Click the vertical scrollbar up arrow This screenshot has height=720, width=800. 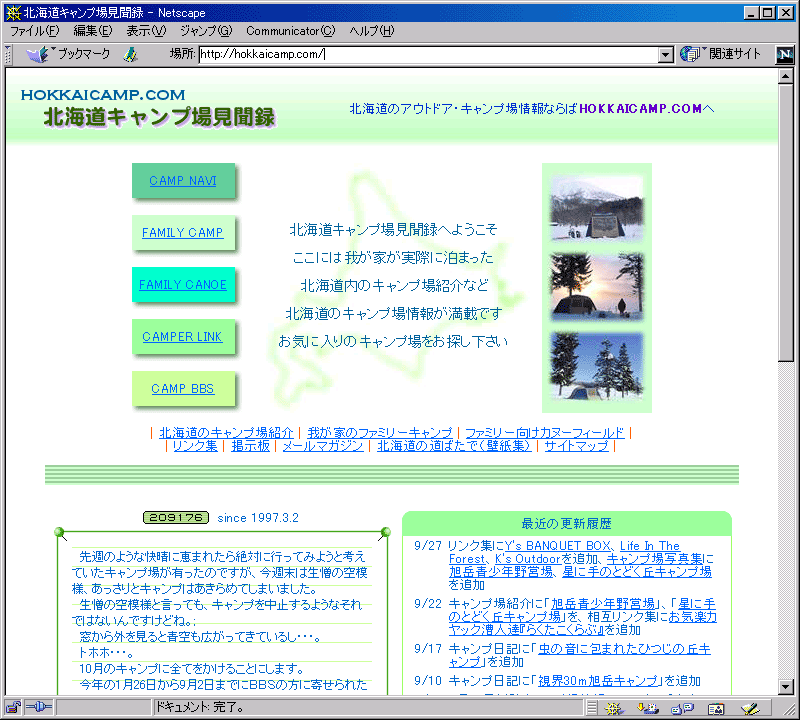(x=786, y=76)
